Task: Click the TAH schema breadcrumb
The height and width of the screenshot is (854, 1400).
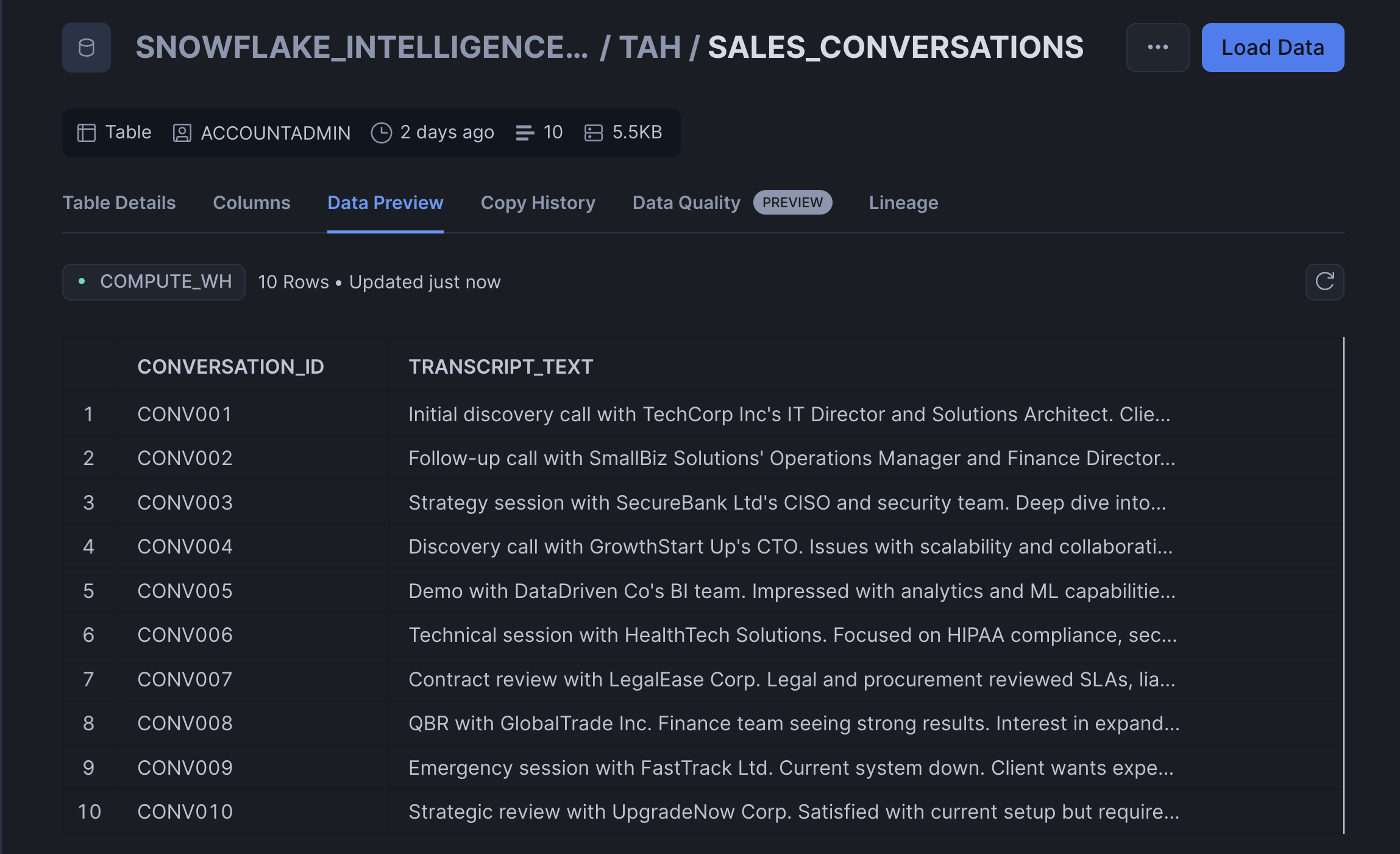Action: point(650,48)
